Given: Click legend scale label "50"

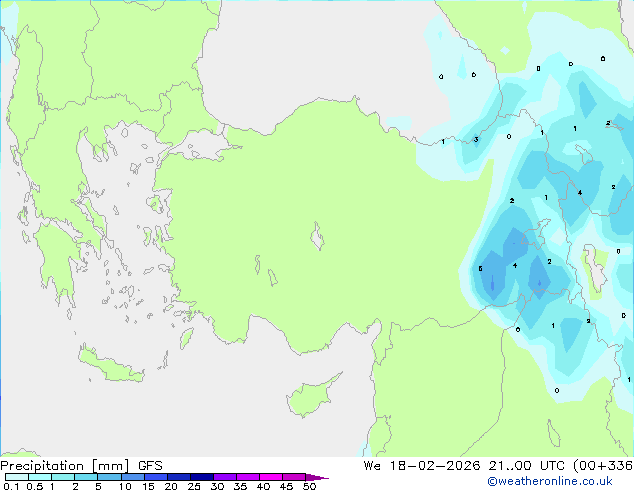Looking at the screenshot, I should [309, 486].
